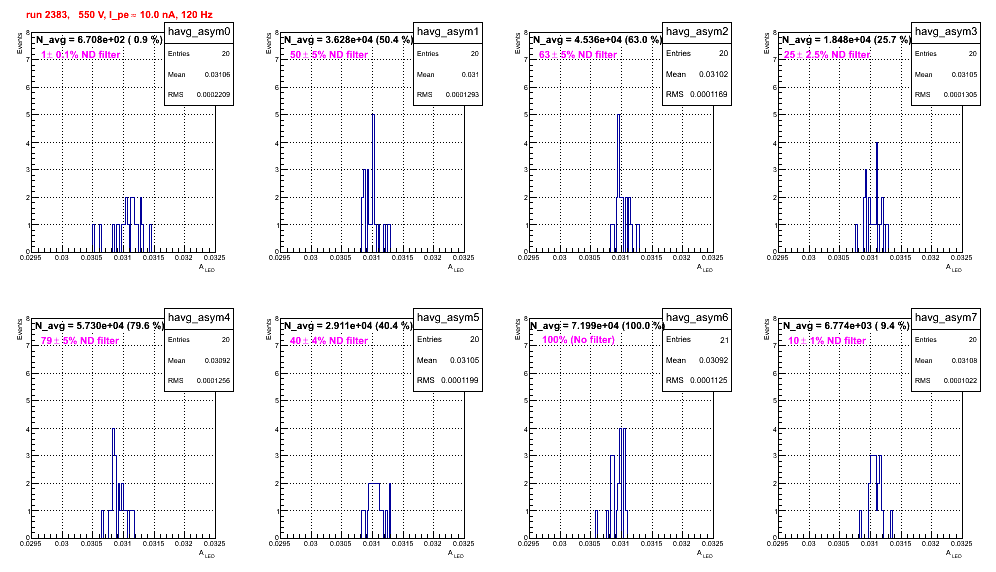Click the red run 2383 header text
Image resolution: width=996 pixels, height=572 pixels.
pos(119,14)
